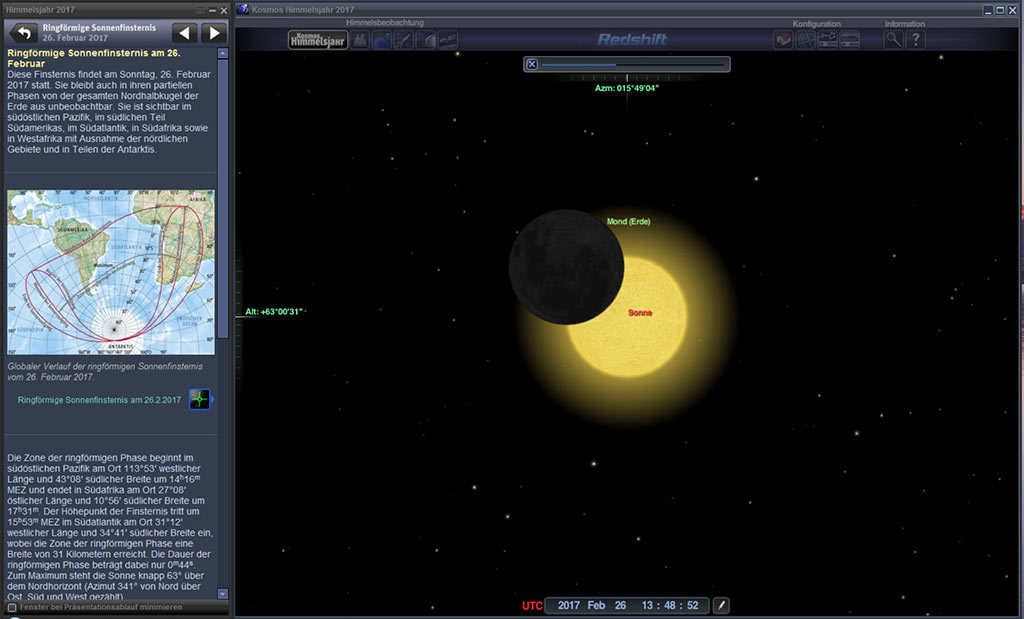Click the red UTC time zone label
This screenshot has width=1024, height=619.
[532, 606]
